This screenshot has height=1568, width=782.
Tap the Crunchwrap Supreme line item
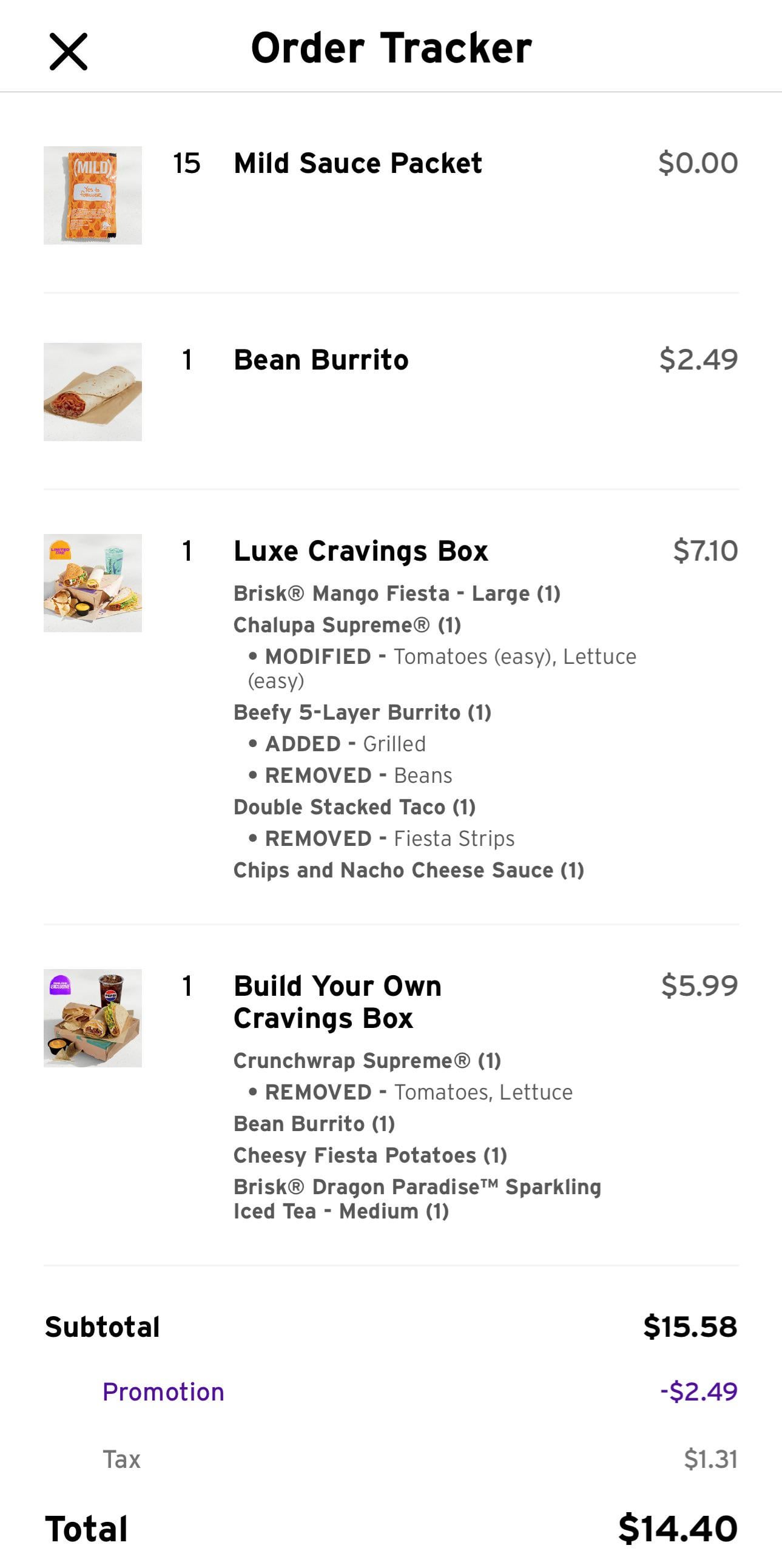tap(367, 1060)
